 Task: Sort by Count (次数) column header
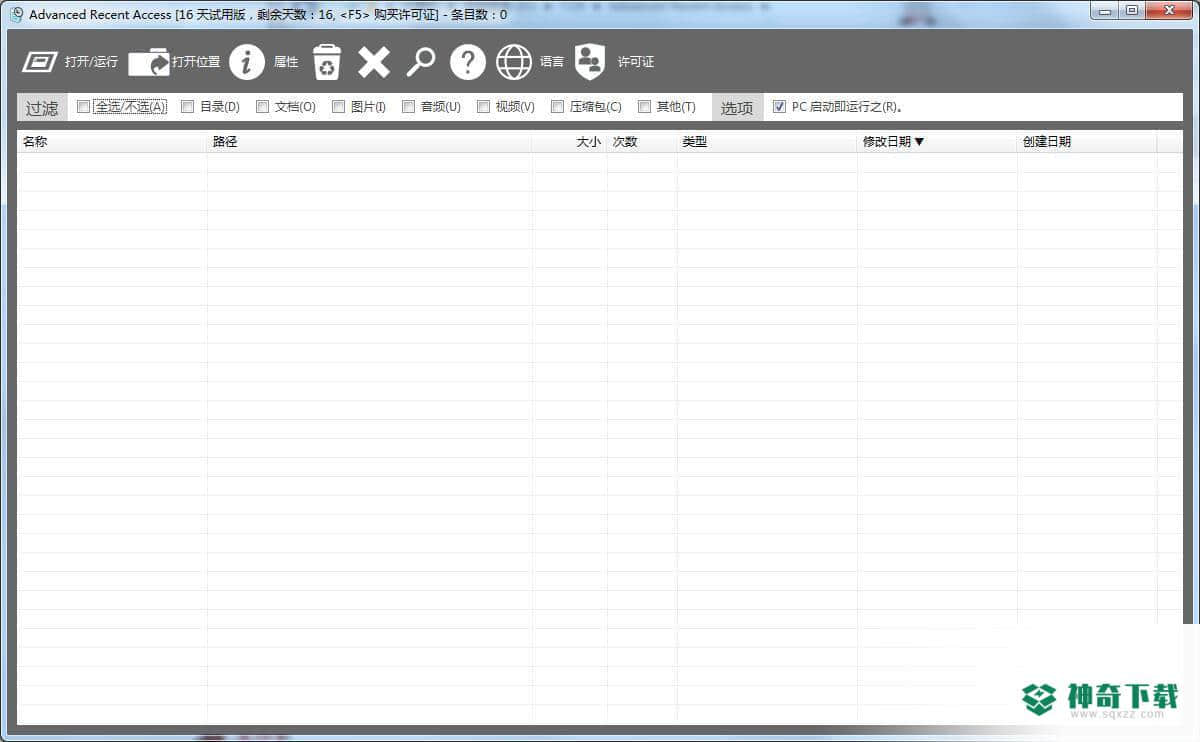coord(642,142)
